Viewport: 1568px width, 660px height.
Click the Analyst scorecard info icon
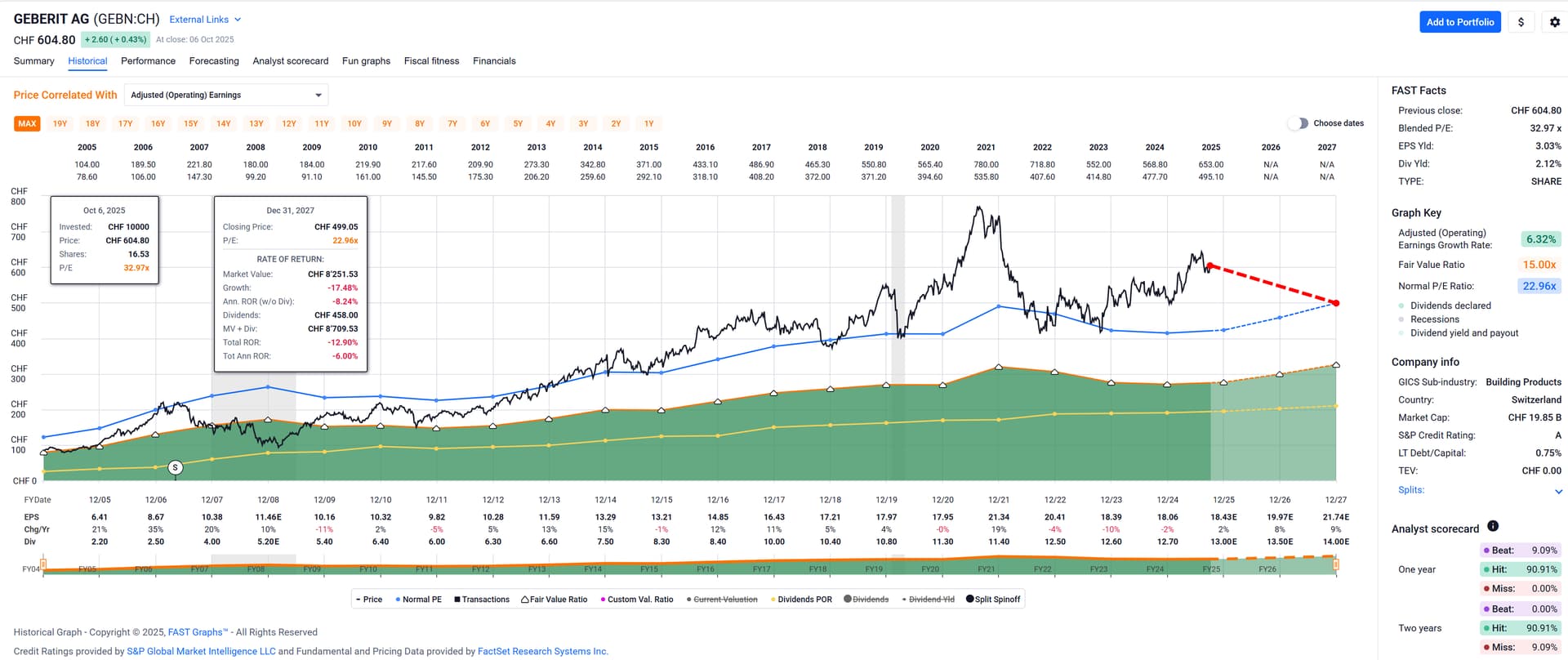coord(1492,527)
